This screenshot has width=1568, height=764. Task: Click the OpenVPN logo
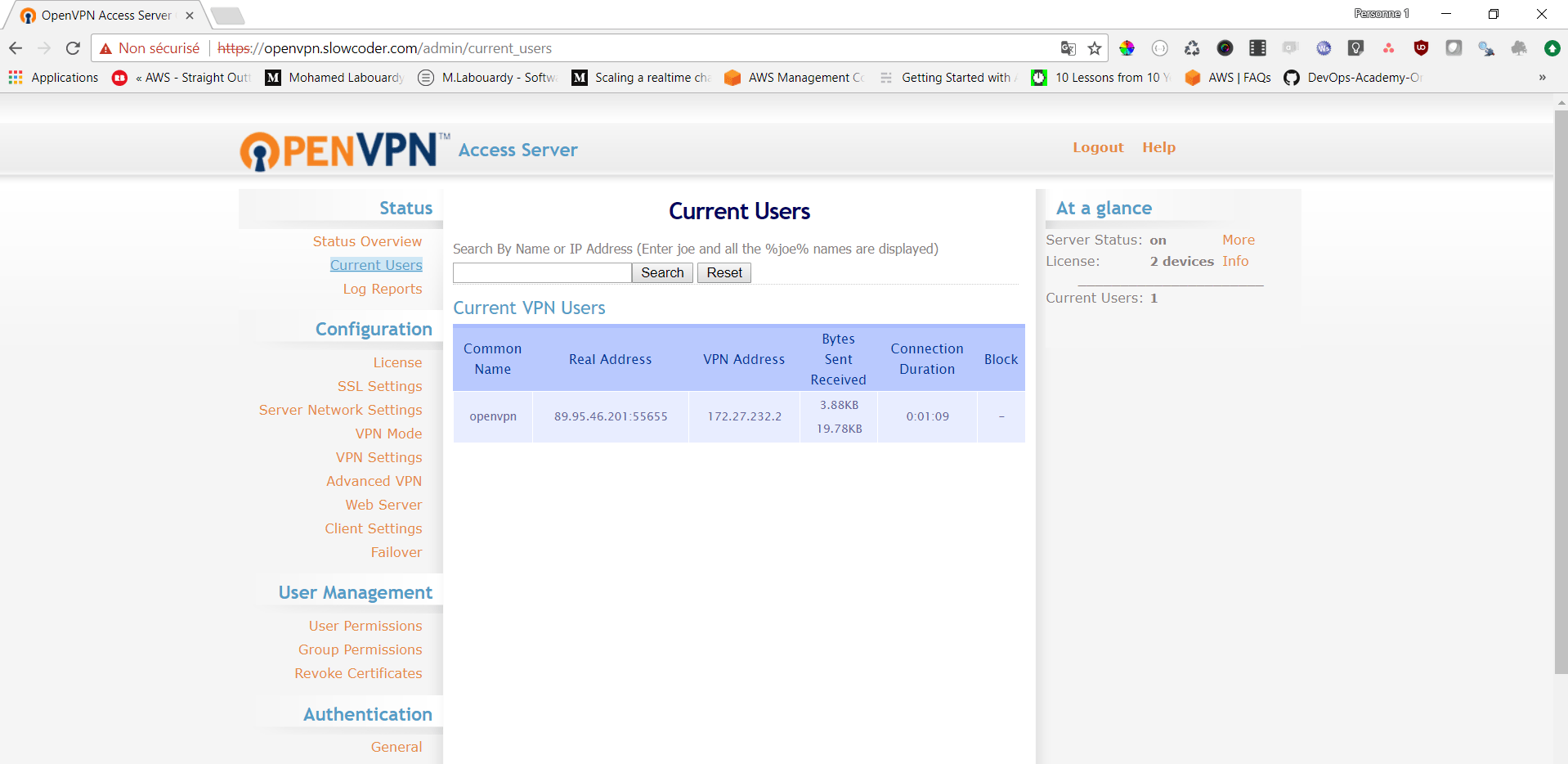coord(344,151)
